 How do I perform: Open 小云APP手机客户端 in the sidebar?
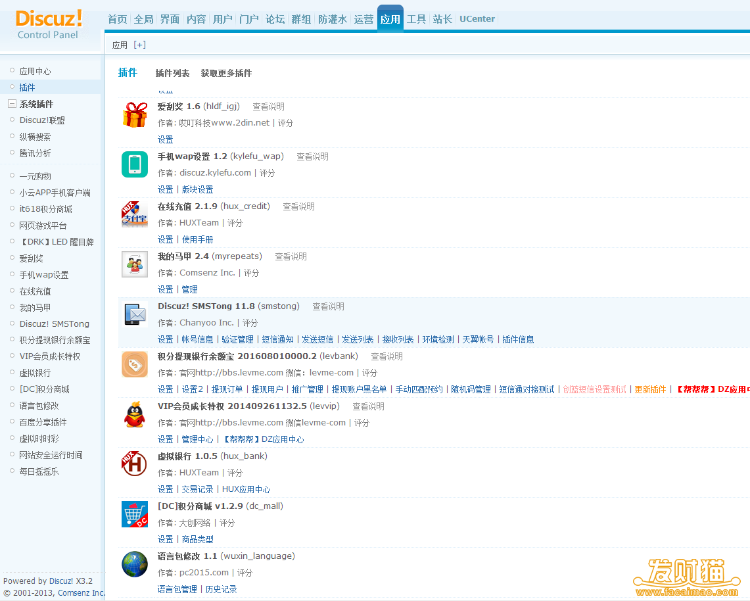(55, 193)
